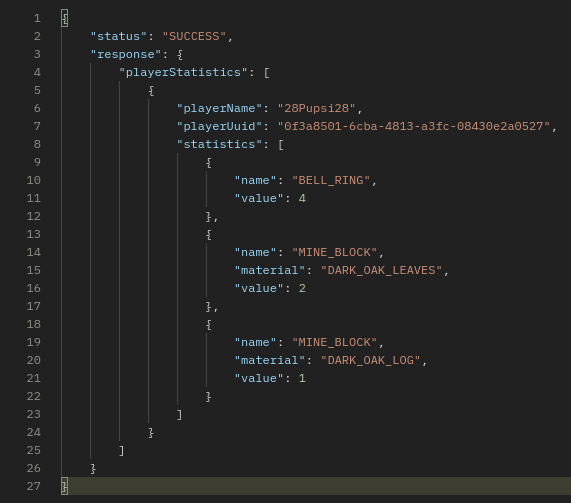Image resolution: width=571 pixels, height=503 pixels.
Task: Click the "response" key on line 3
Action: (x=126, y=55)
